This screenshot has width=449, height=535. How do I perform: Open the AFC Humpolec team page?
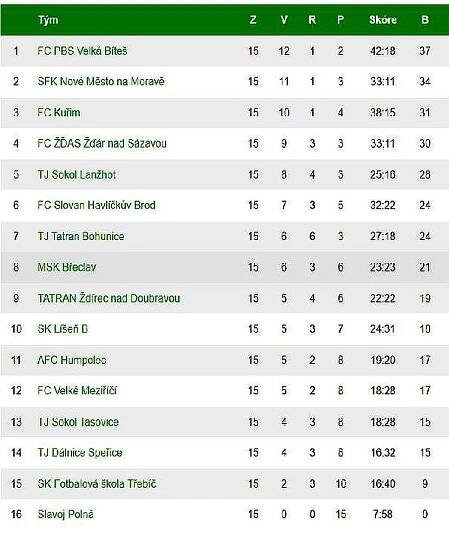(72, 360)
